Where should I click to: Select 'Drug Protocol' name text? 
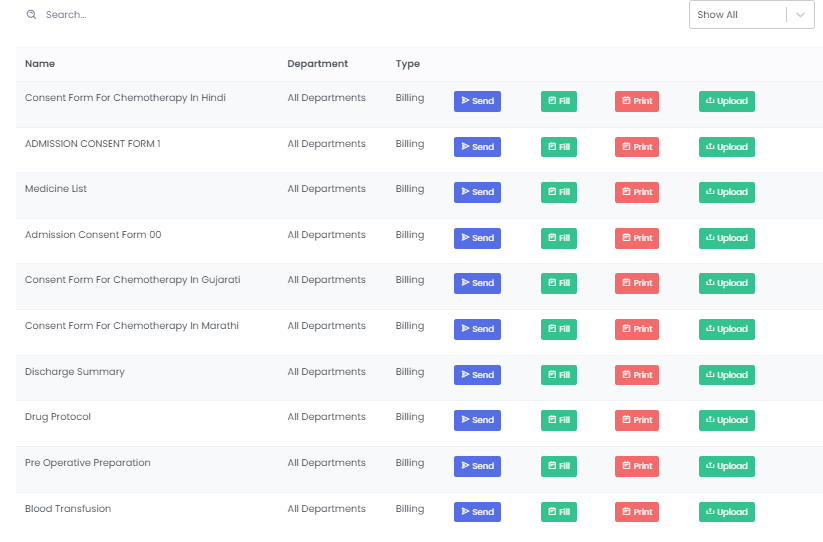tap(58, 417)
